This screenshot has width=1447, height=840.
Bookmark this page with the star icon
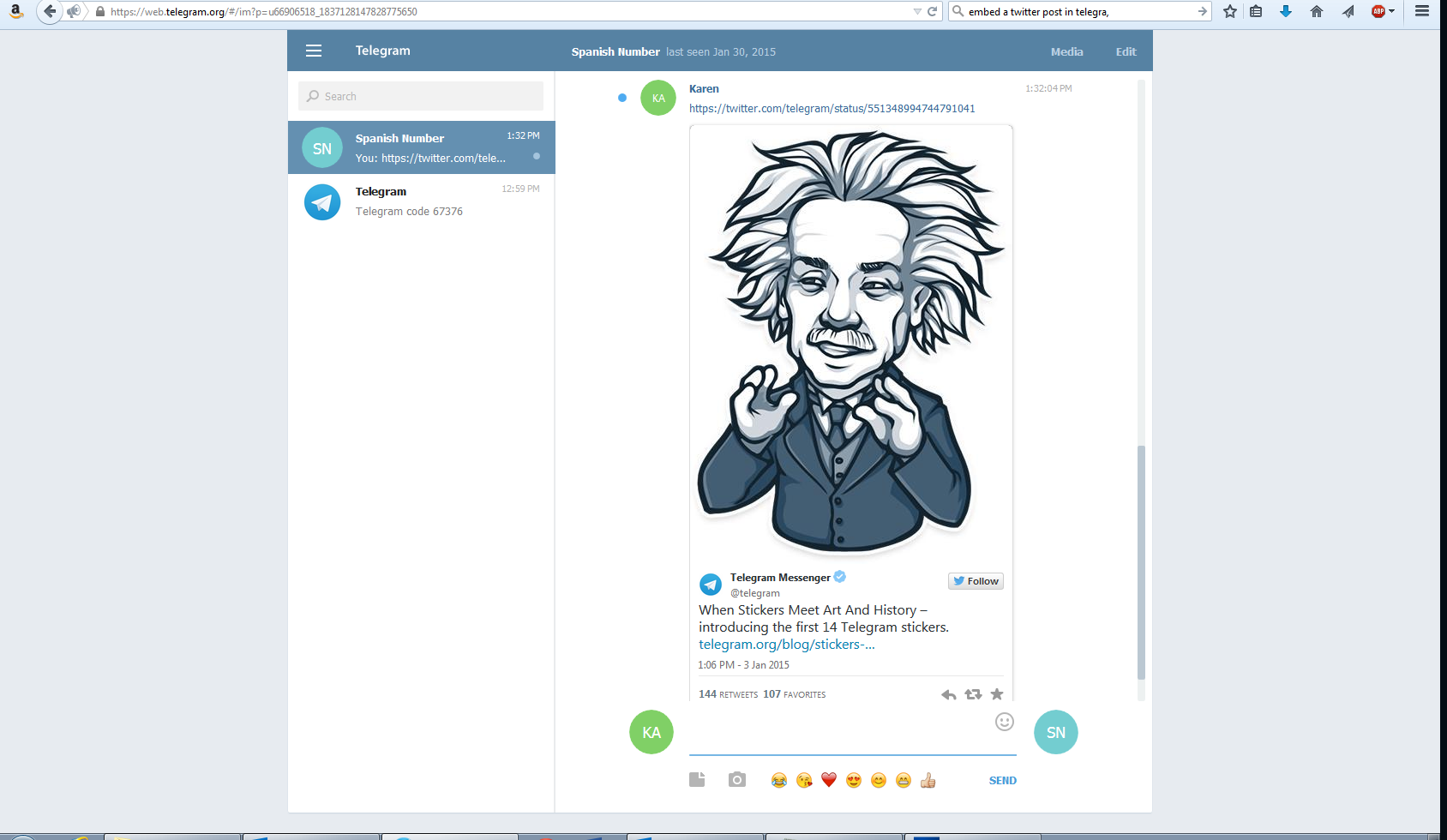(1230, 11)
